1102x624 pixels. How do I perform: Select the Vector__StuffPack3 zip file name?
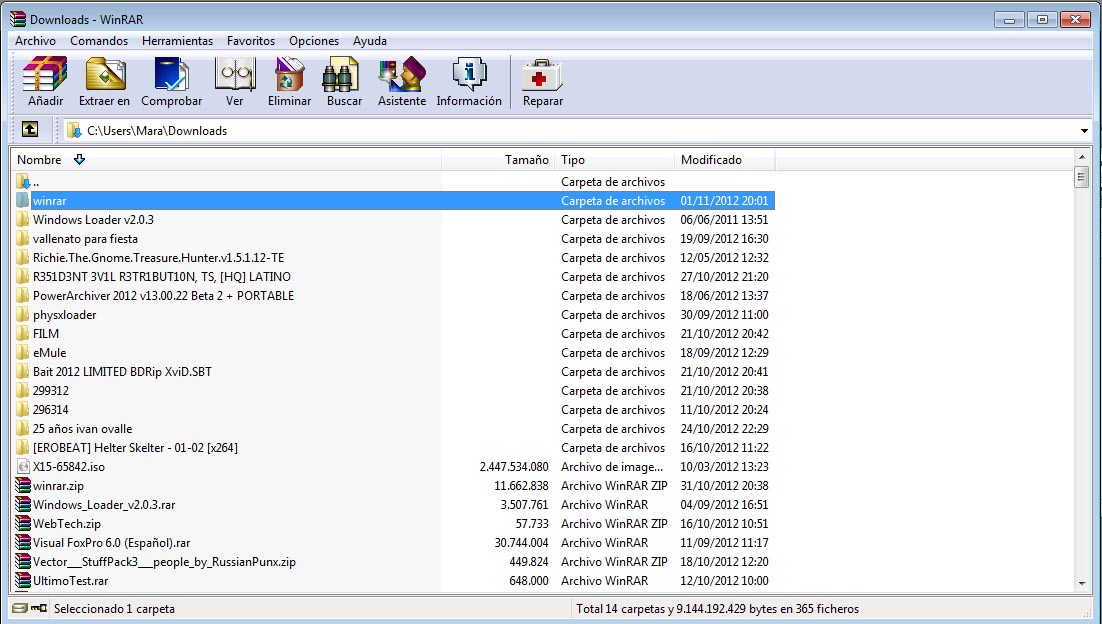click(x=164, y=561)
